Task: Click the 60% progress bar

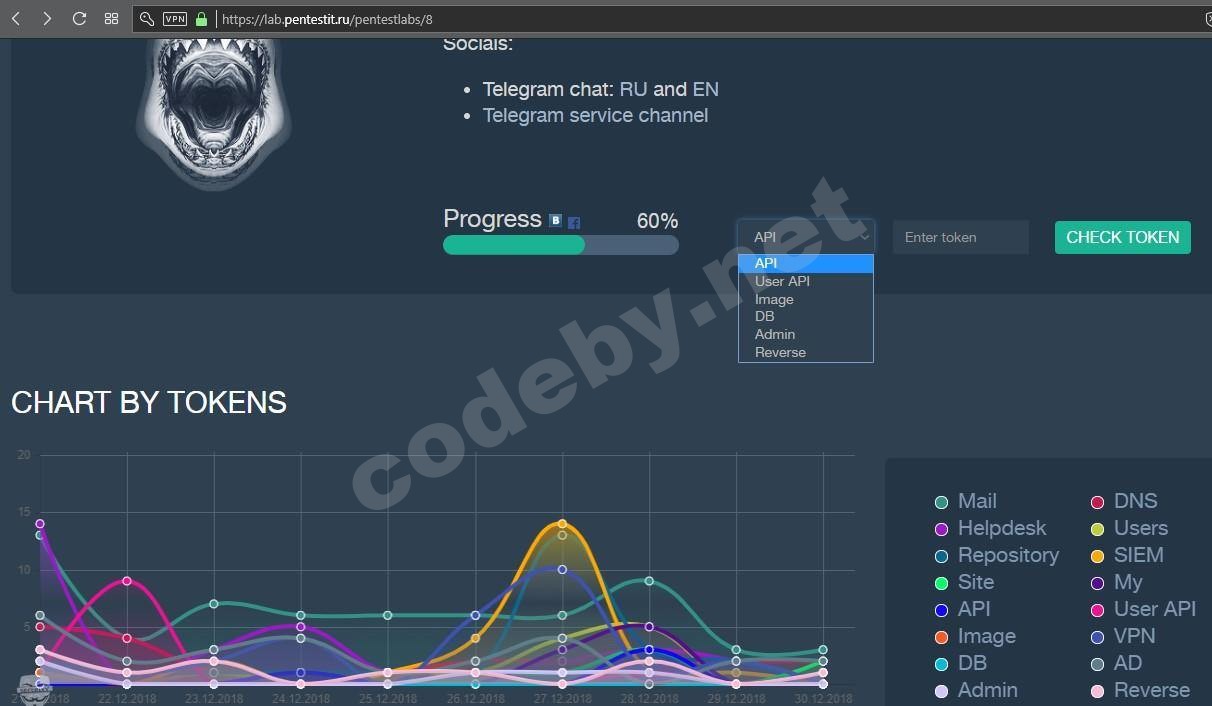Action: tap(560, 245)
